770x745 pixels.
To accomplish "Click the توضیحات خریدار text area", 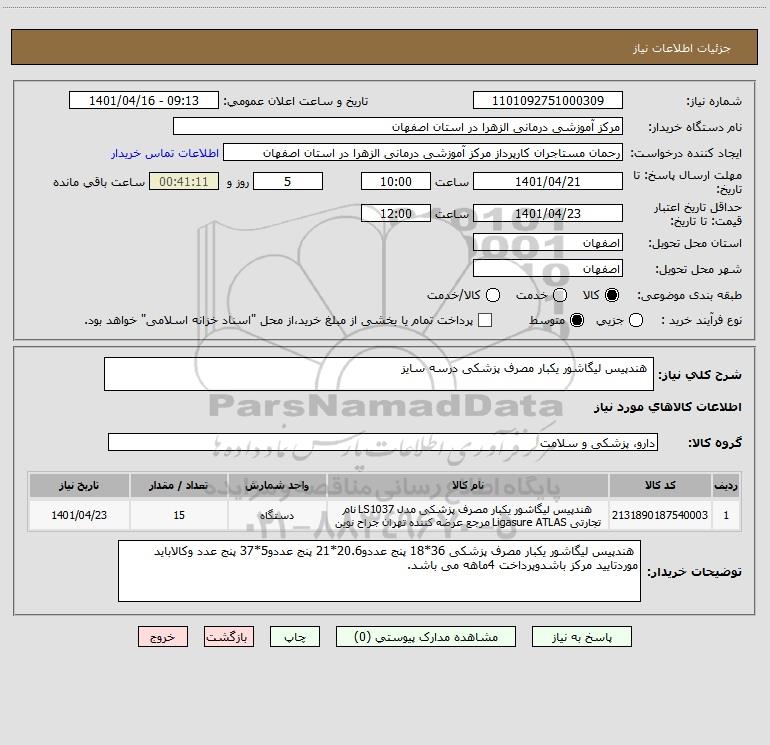I will tap(379, 571).
